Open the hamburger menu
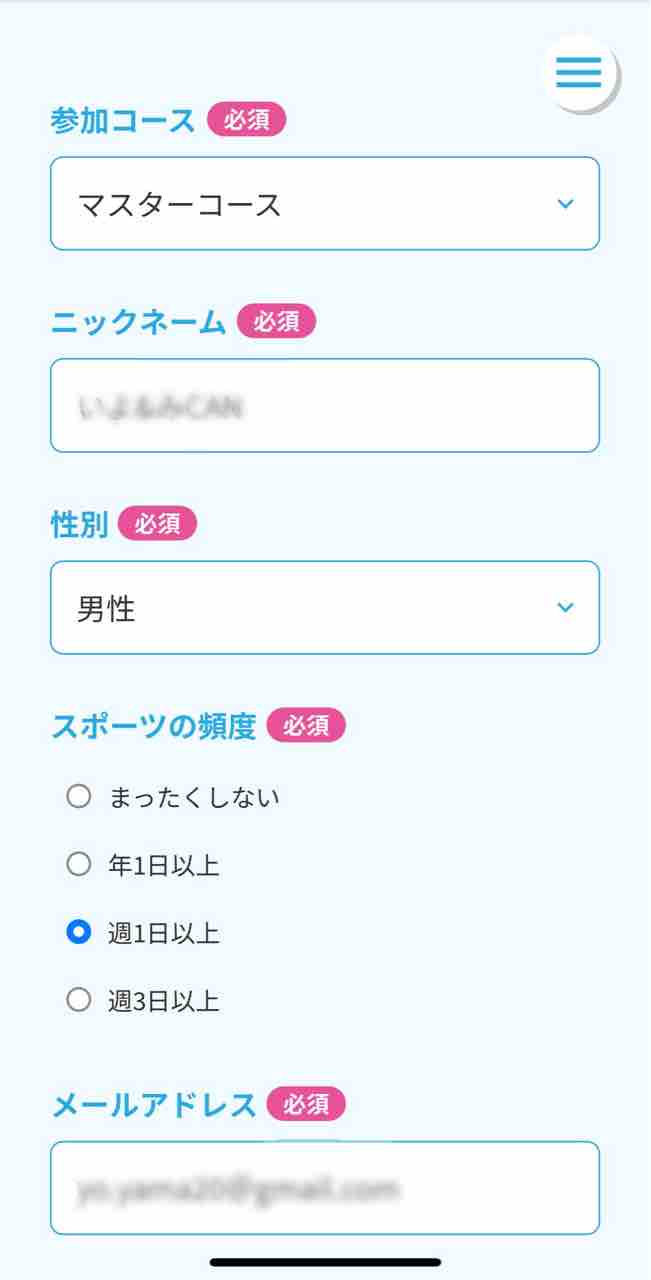Viewport: 651px width, 1280px height. [x=579, y=72]
